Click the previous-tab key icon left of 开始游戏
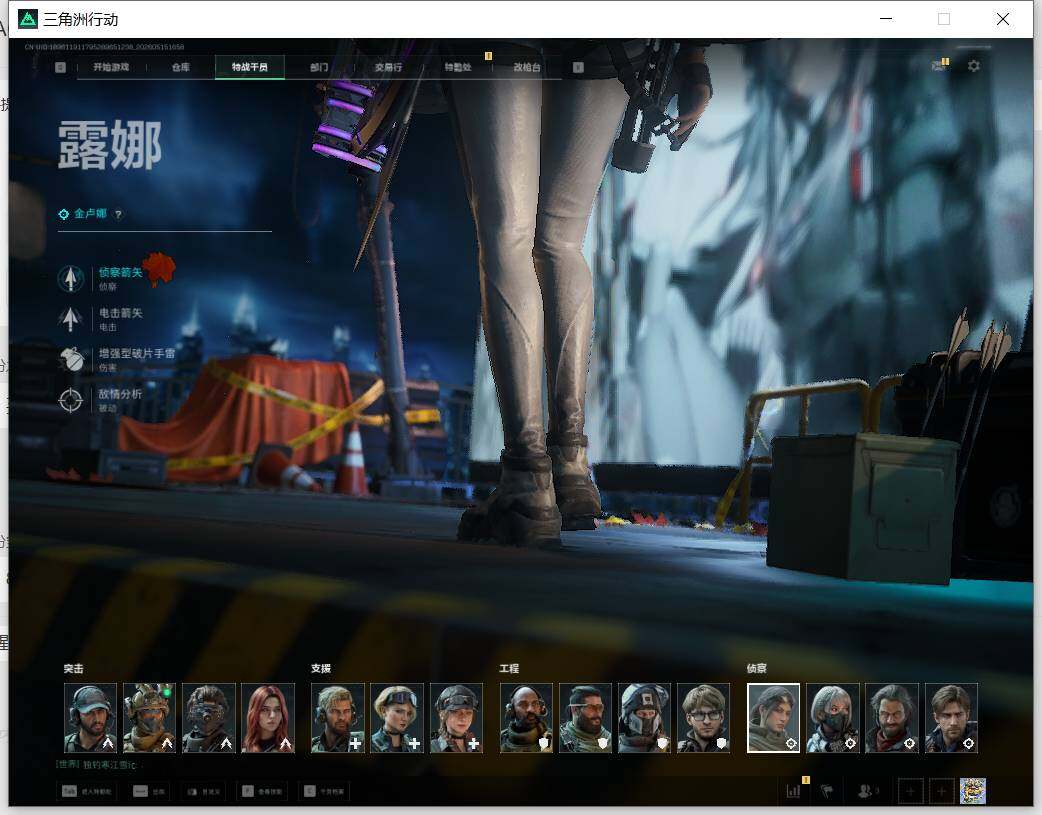The height and width of the screenshot is (815, 1042). coord(60,67)
